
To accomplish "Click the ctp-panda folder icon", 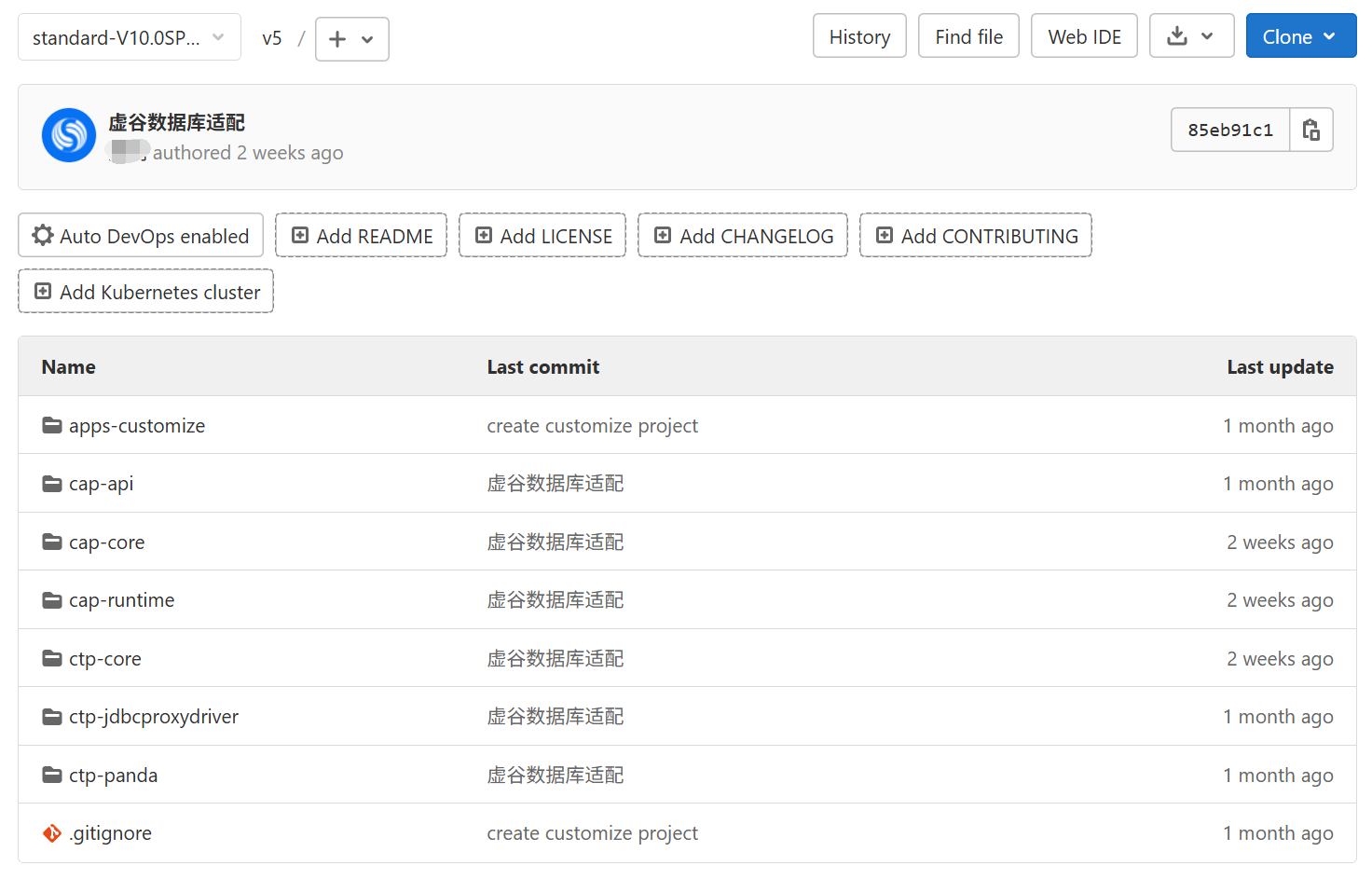I will [52, 776].
